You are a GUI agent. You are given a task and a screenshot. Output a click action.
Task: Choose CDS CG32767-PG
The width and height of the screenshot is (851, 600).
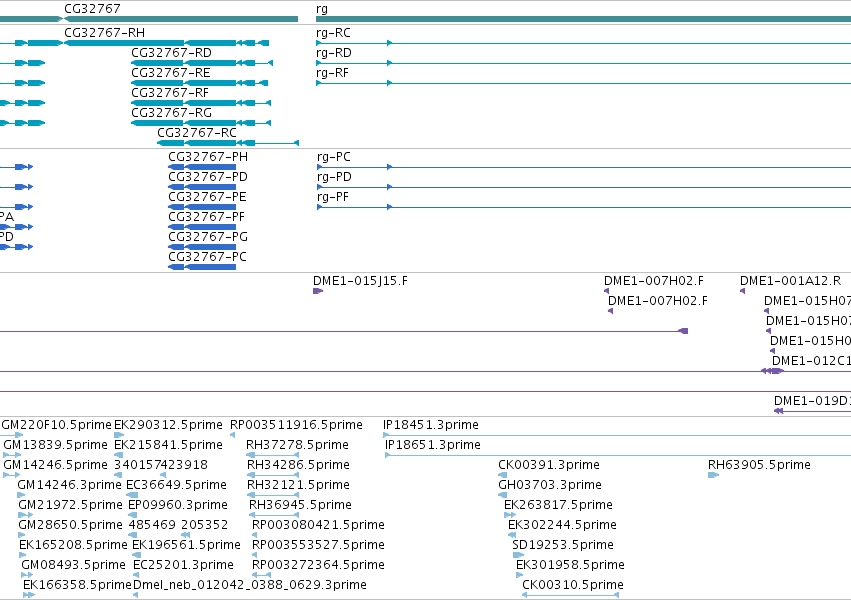208,237
